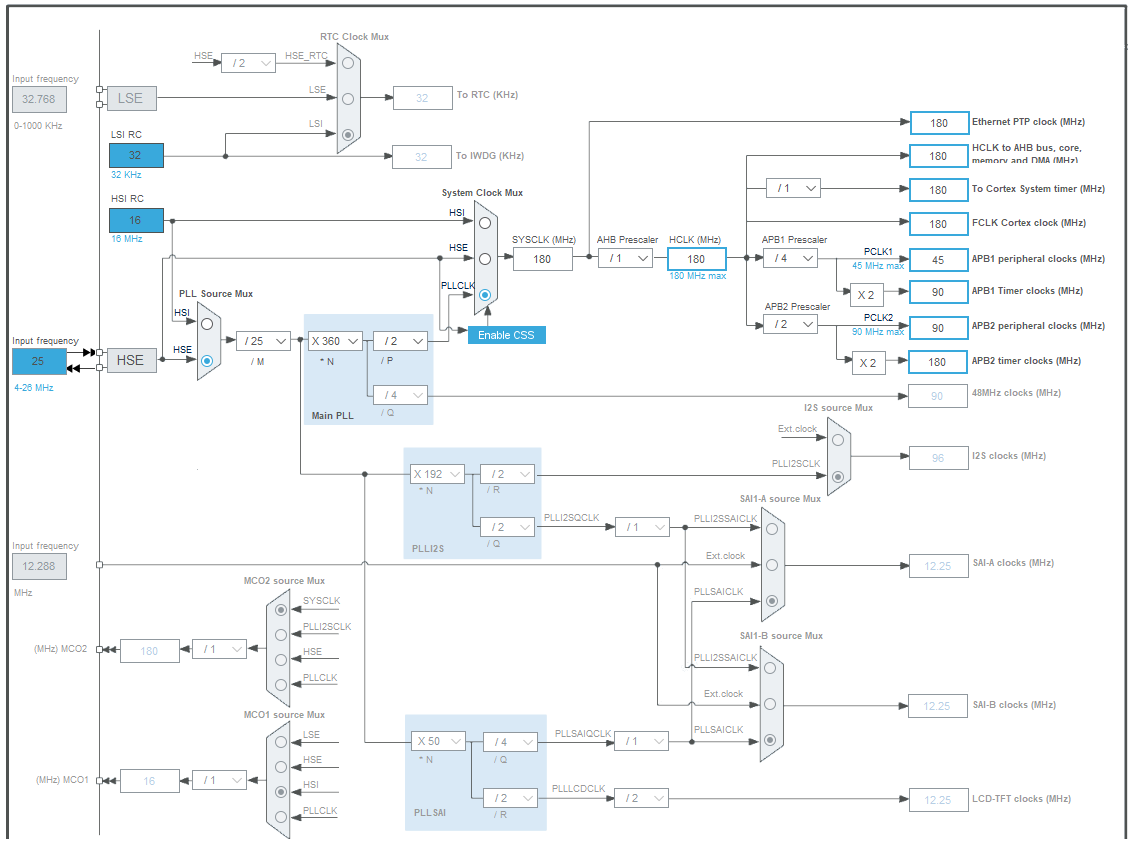Click the SYSCLK value field
This screenshot has width=1132, height=842.
click(543, 259)
